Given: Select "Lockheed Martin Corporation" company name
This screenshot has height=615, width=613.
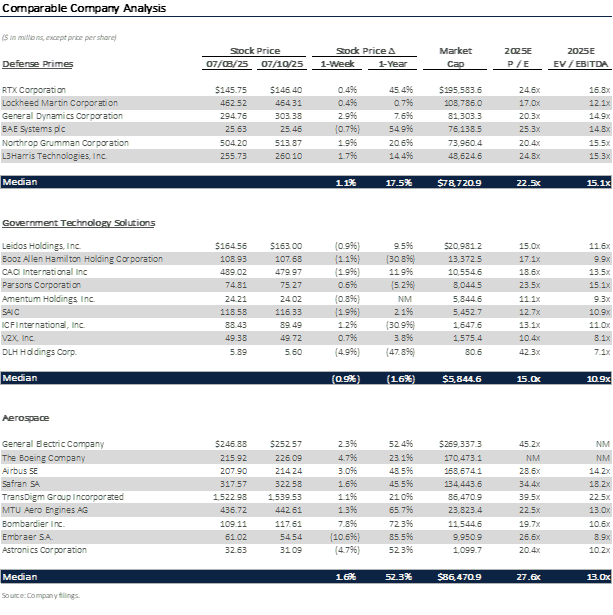Looking at the screenshot, I should [x=60, y=103].
